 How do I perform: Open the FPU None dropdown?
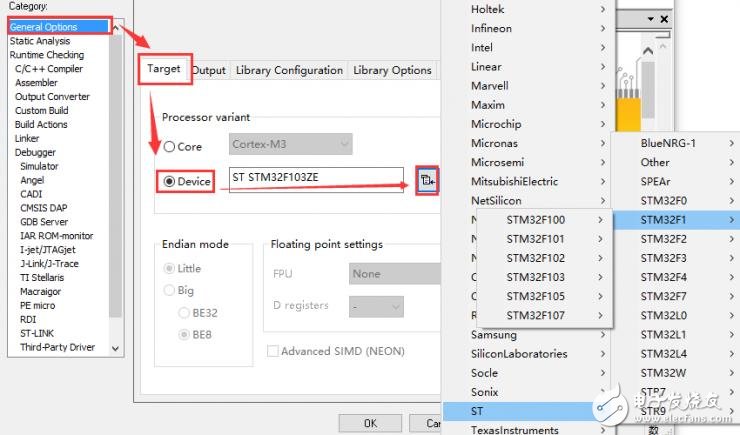tap(395, 274)
